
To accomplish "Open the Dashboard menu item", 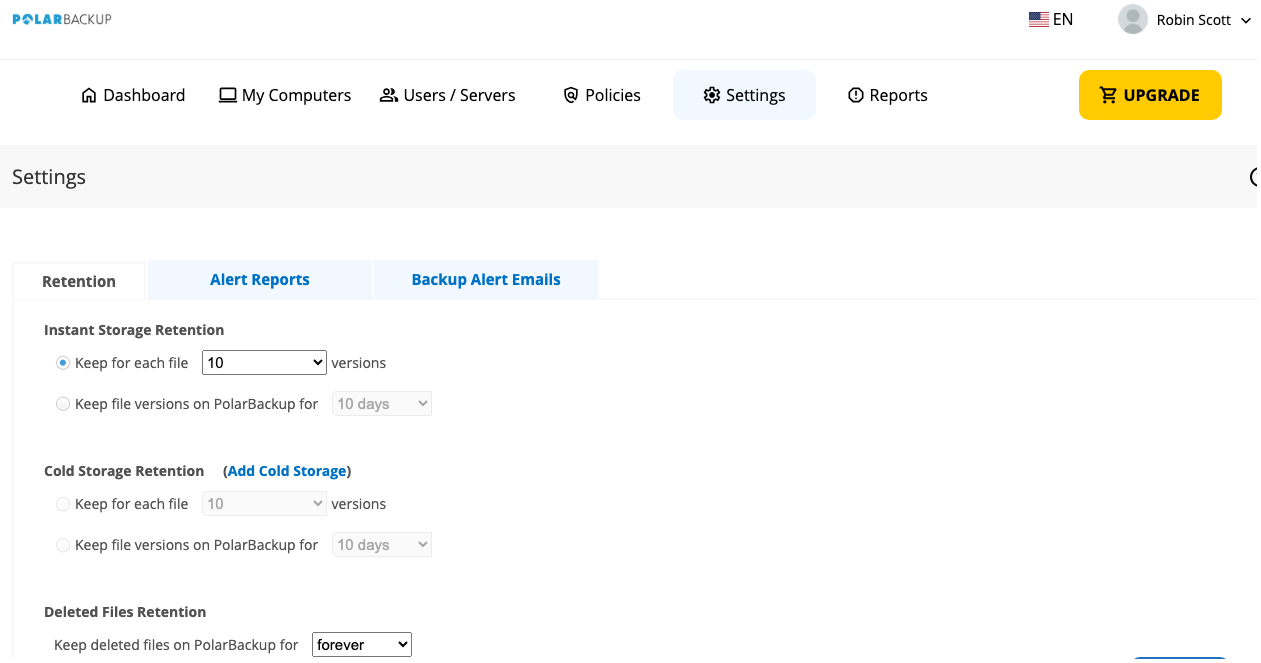I will (x=133, y=96).
